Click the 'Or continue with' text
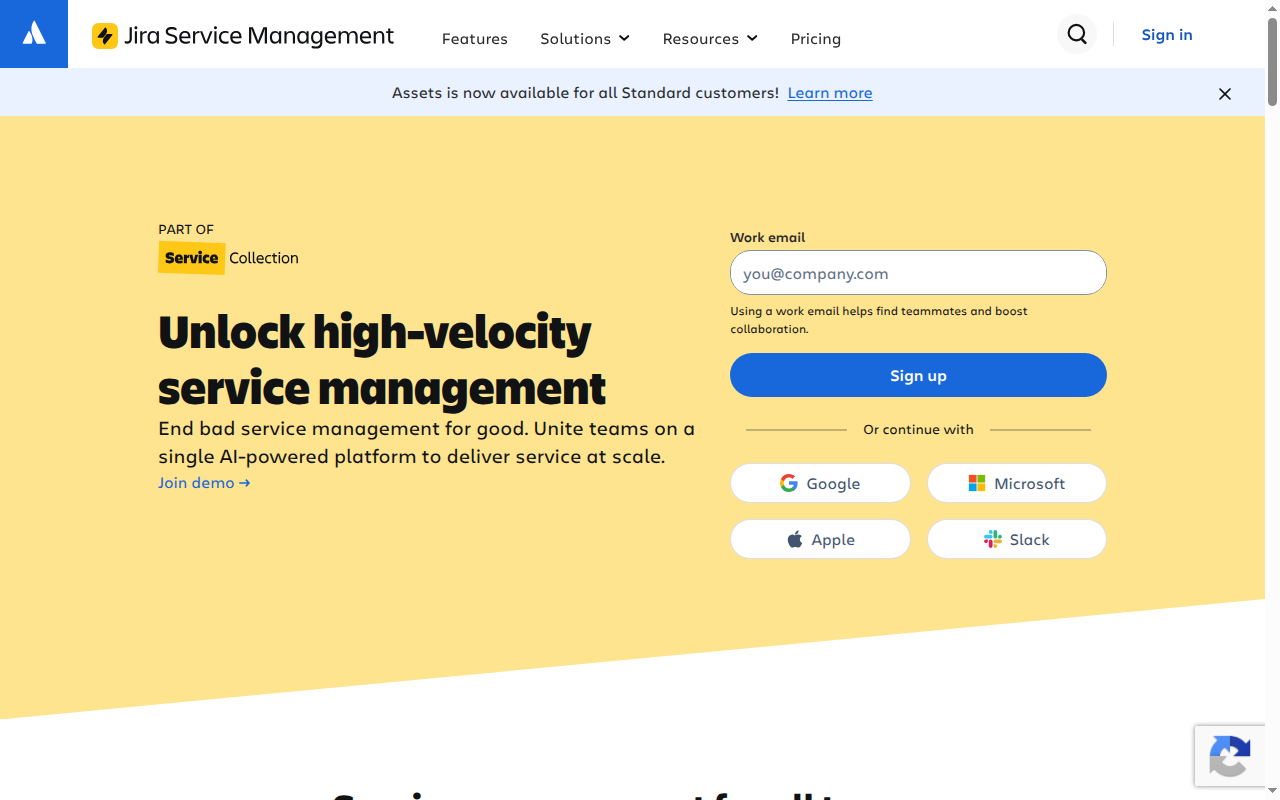The image size is (1280, 800). click(x=918, y=430)
